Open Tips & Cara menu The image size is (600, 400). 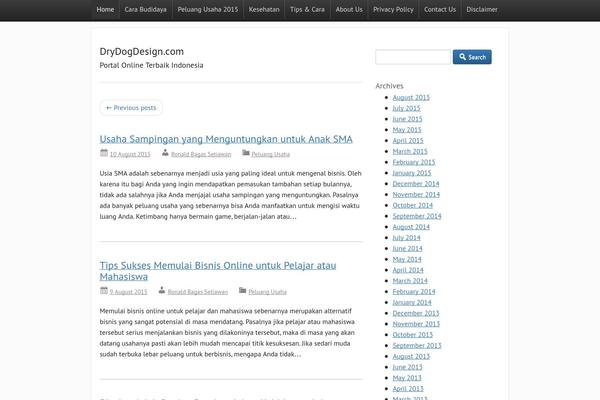(x=307, y=10)
